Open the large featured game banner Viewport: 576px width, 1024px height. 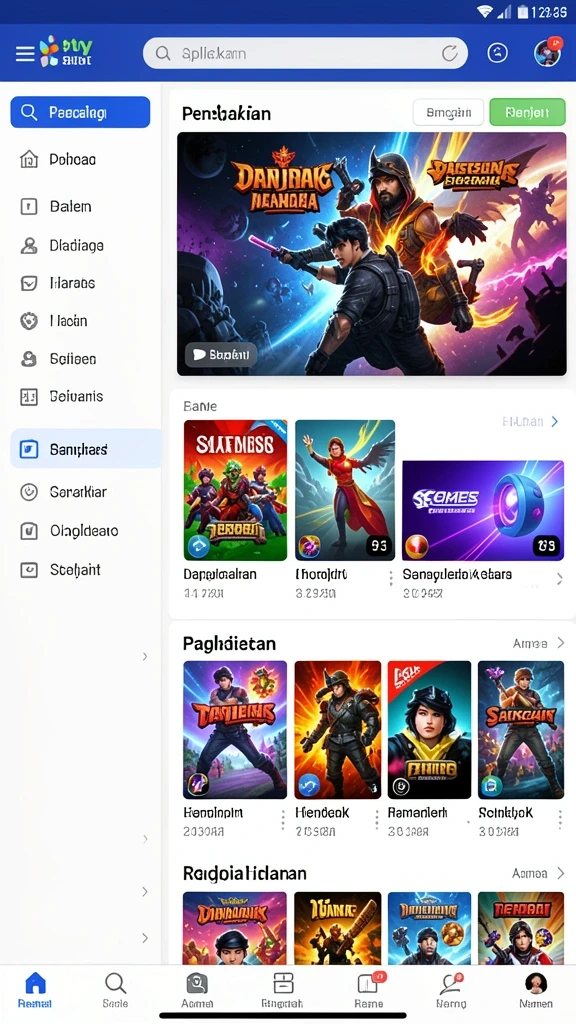tap(372, 254)
